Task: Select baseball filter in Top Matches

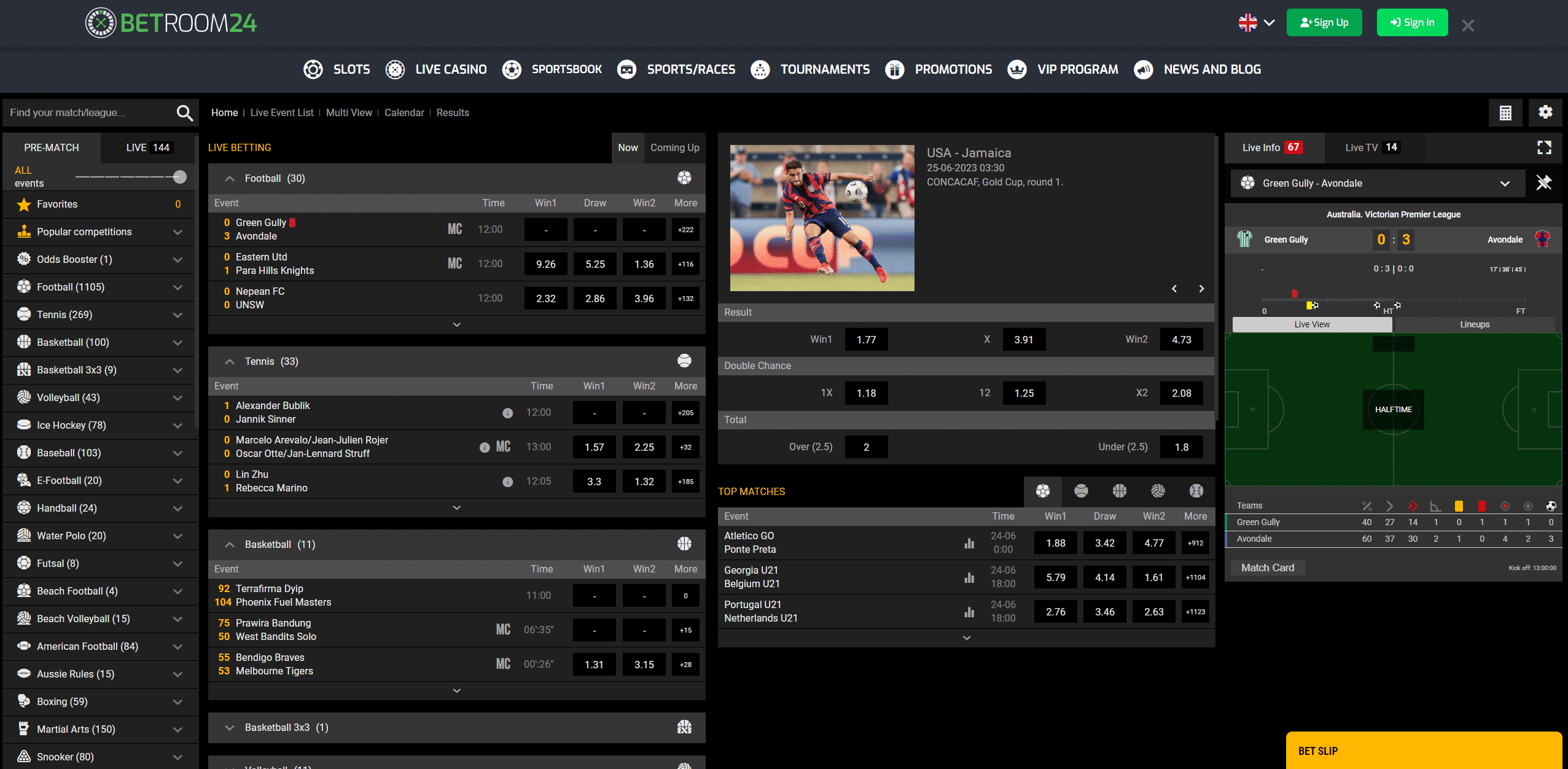Action: 1196,491
